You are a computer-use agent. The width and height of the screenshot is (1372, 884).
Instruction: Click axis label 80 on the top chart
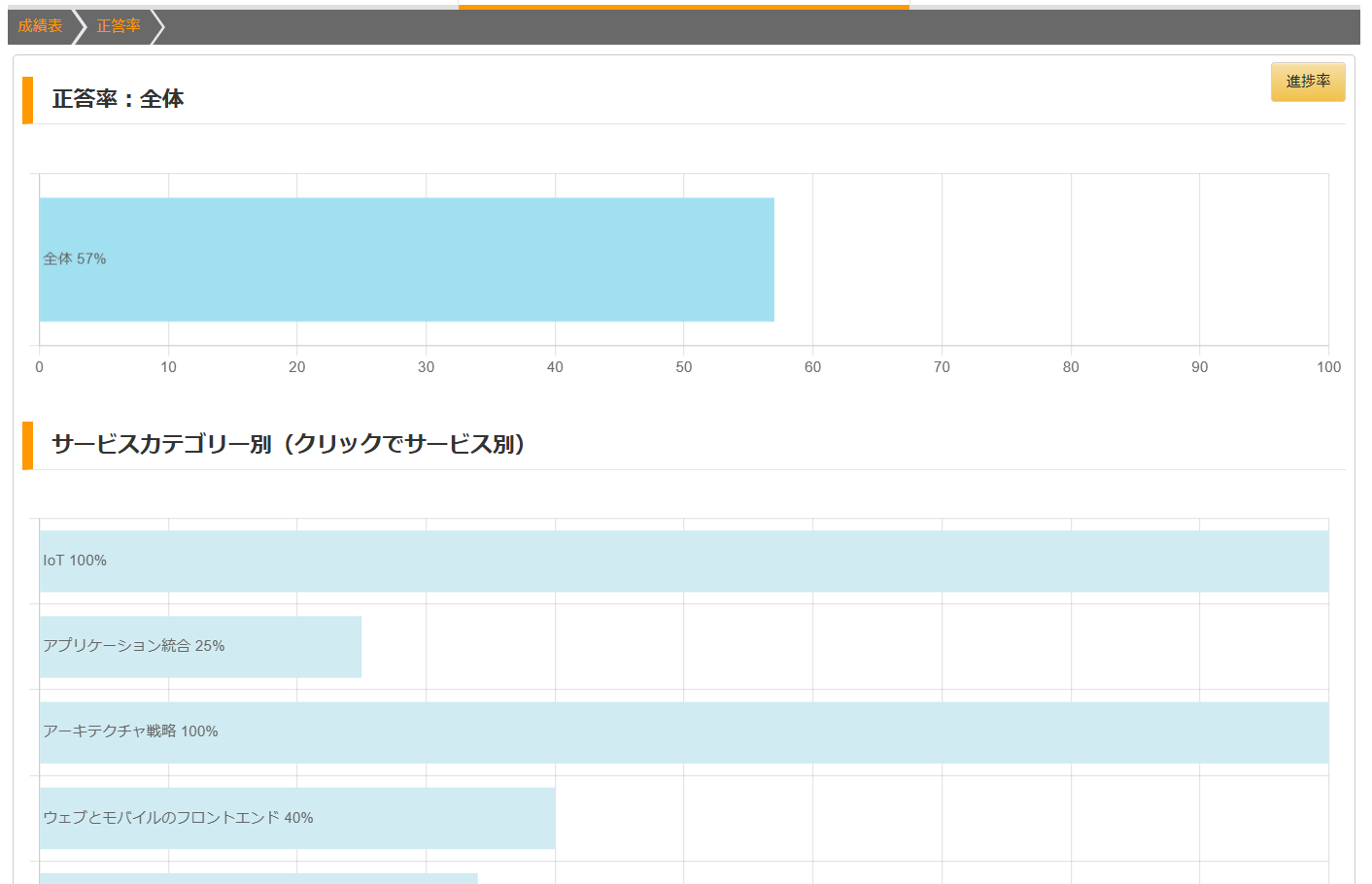point(1071,367)
